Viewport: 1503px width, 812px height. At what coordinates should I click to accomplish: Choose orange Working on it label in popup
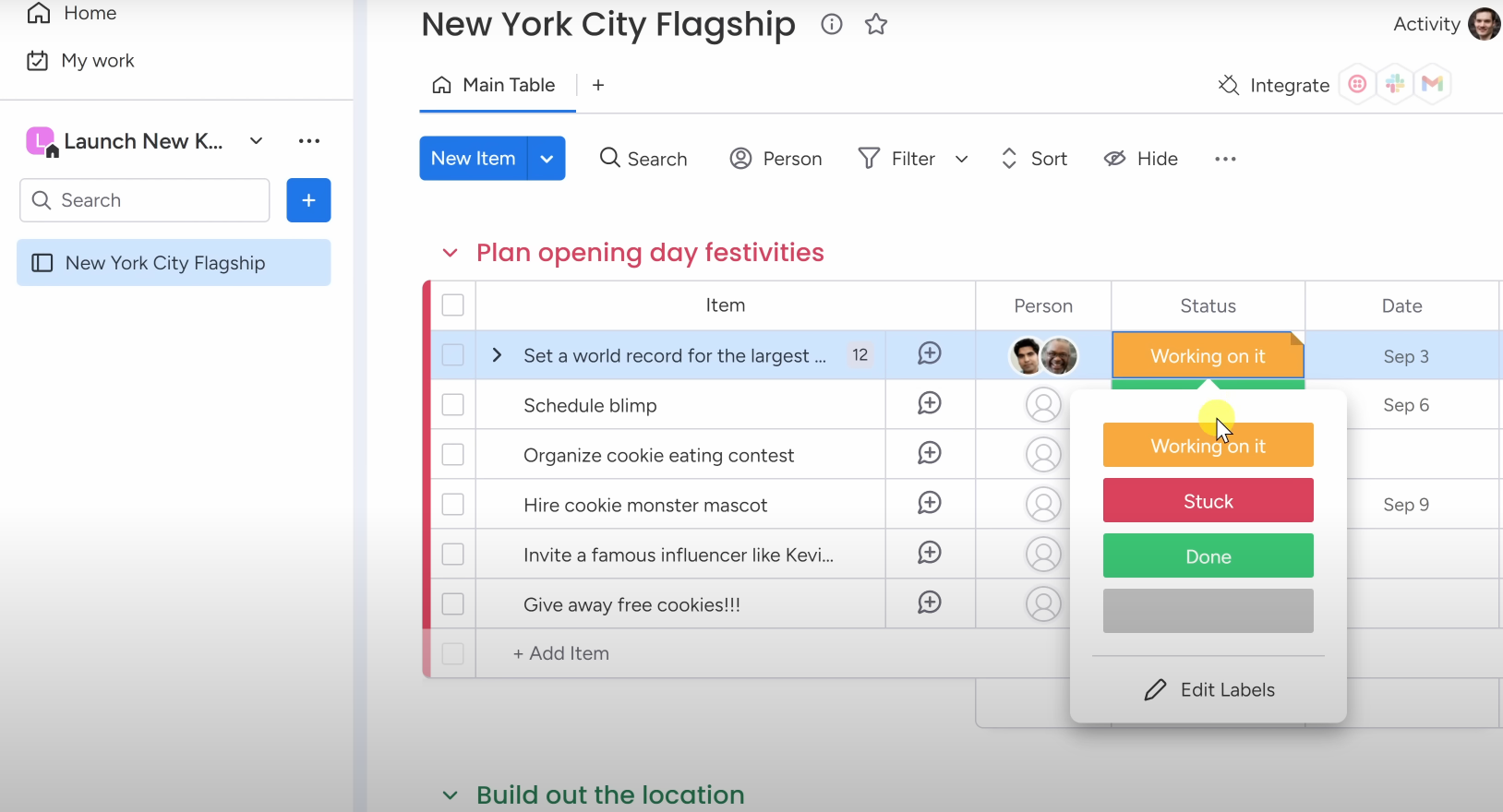point(1208,445)
